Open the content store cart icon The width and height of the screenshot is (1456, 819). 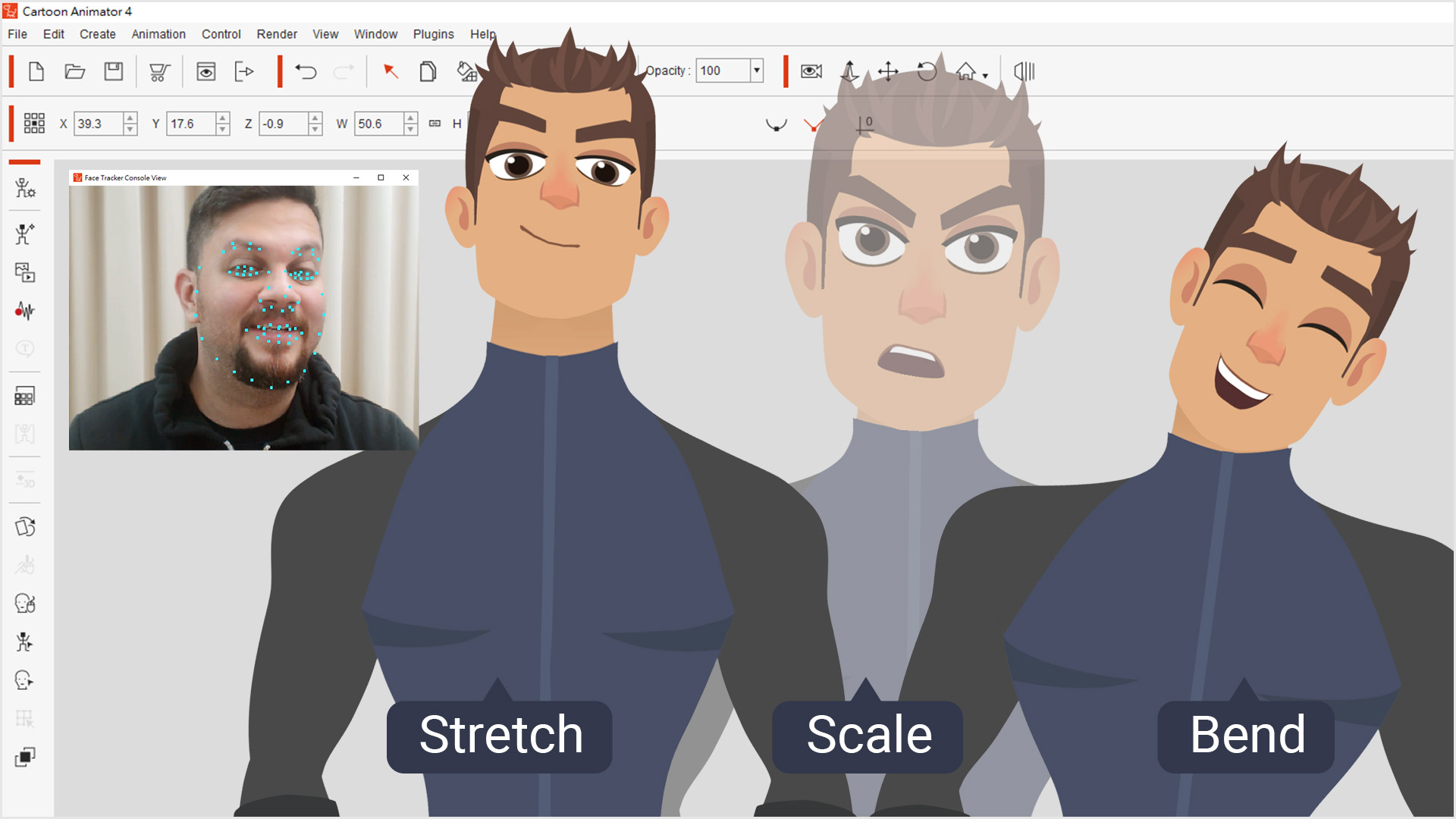click(159, 72)
